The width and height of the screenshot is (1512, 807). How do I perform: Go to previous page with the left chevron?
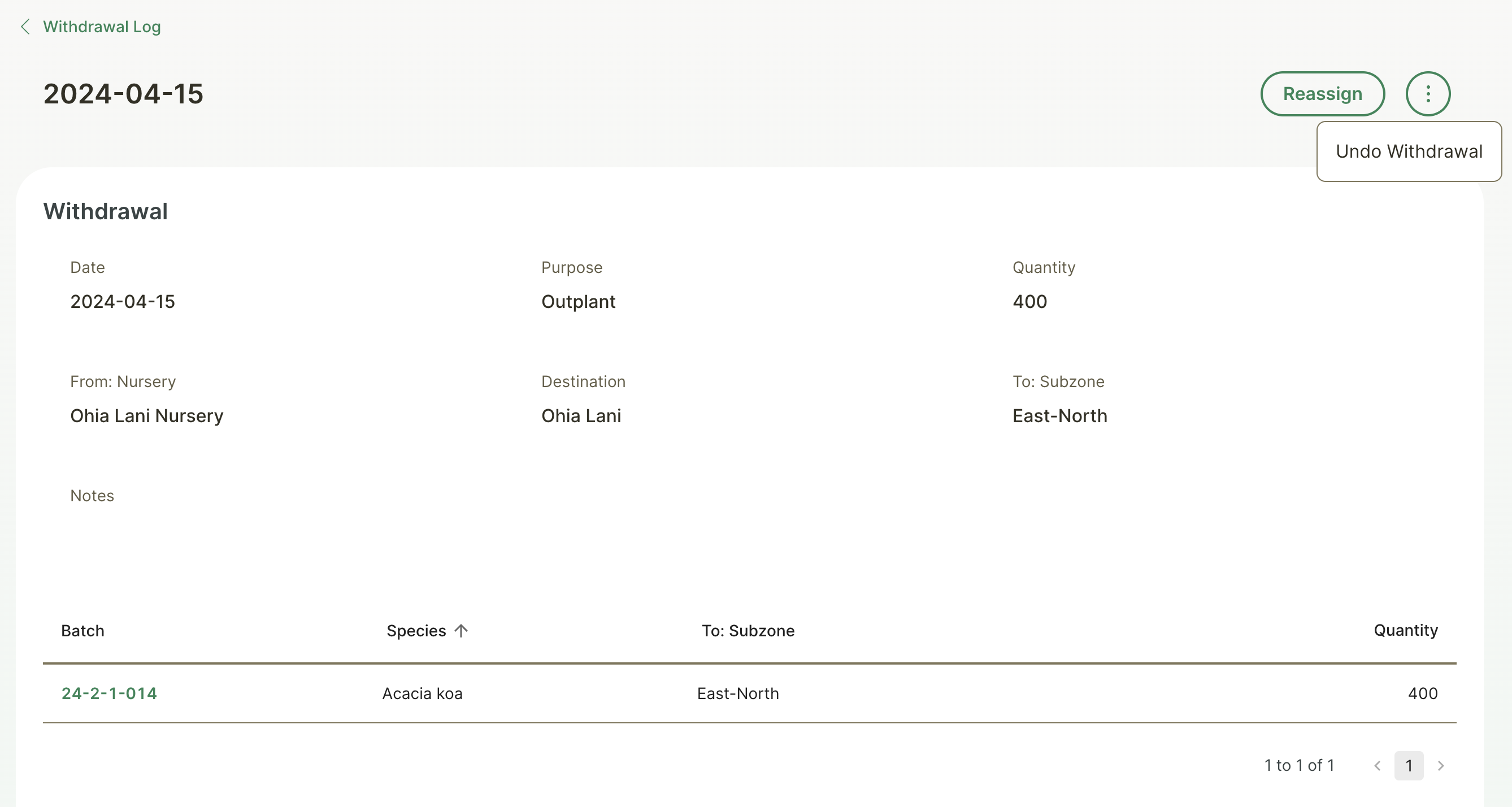pos(1378,766)
